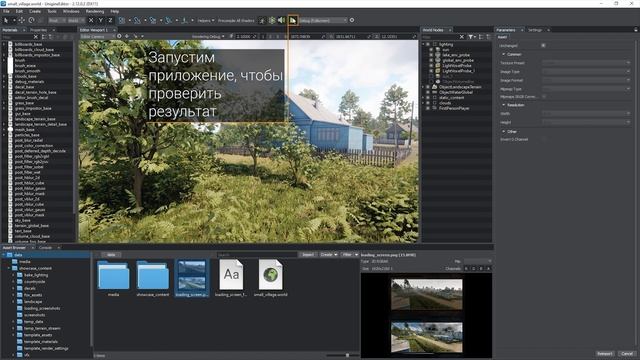Click the rotation snapping icon

click(x=137, y=20)
